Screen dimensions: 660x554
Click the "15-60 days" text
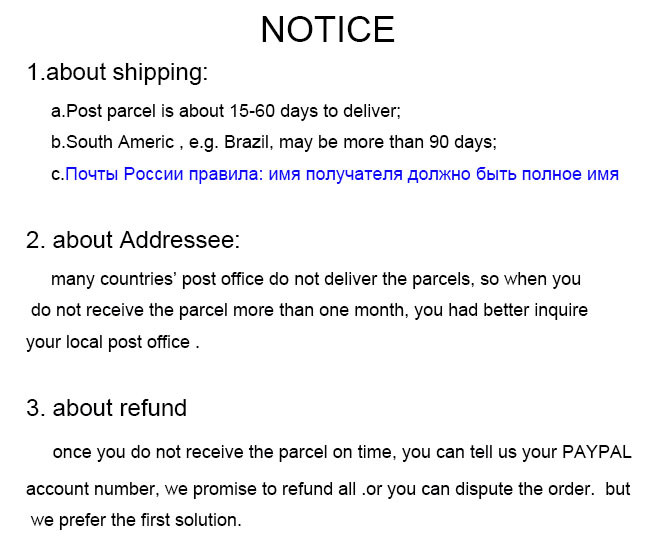click(x=262, y=112)
